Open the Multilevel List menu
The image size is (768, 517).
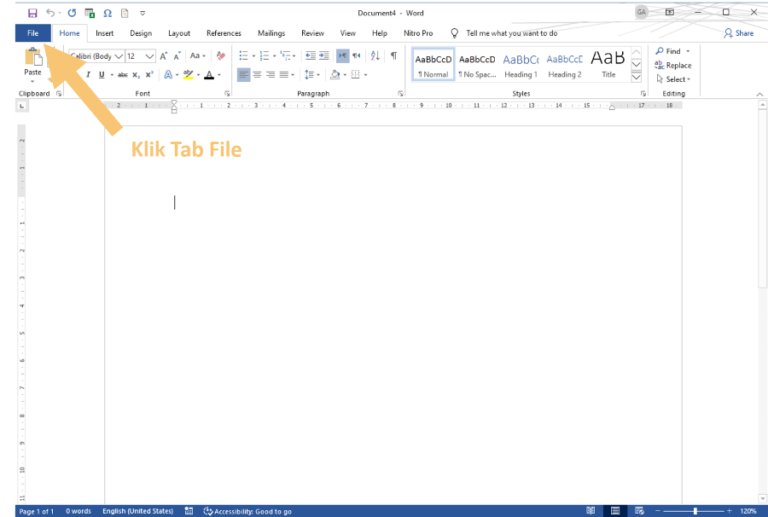click(x=288, y=56)
